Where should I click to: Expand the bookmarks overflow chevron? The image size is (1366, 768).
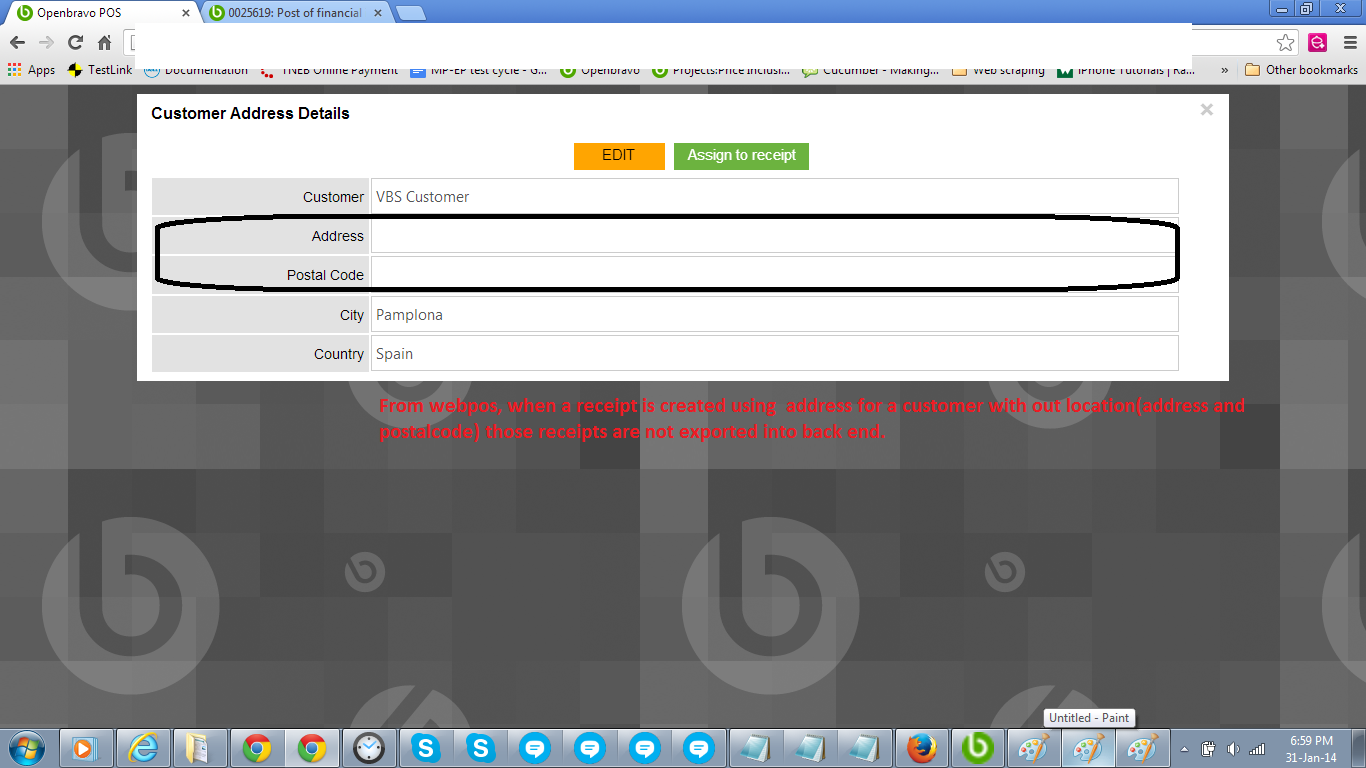coord(1224,70)
